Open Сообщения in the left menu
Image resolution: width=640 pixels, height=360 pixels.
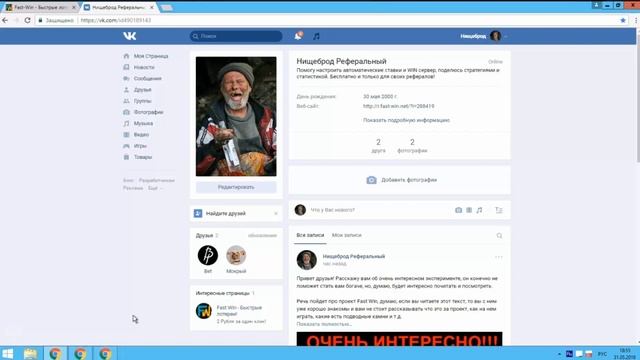tap(147, 78)
